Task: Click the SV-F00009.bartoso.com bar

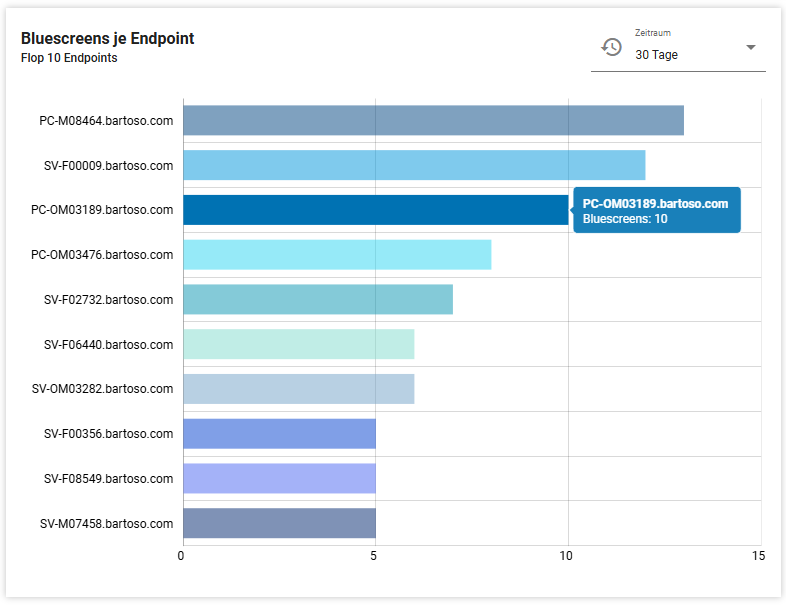Action: tap(414, 165)
